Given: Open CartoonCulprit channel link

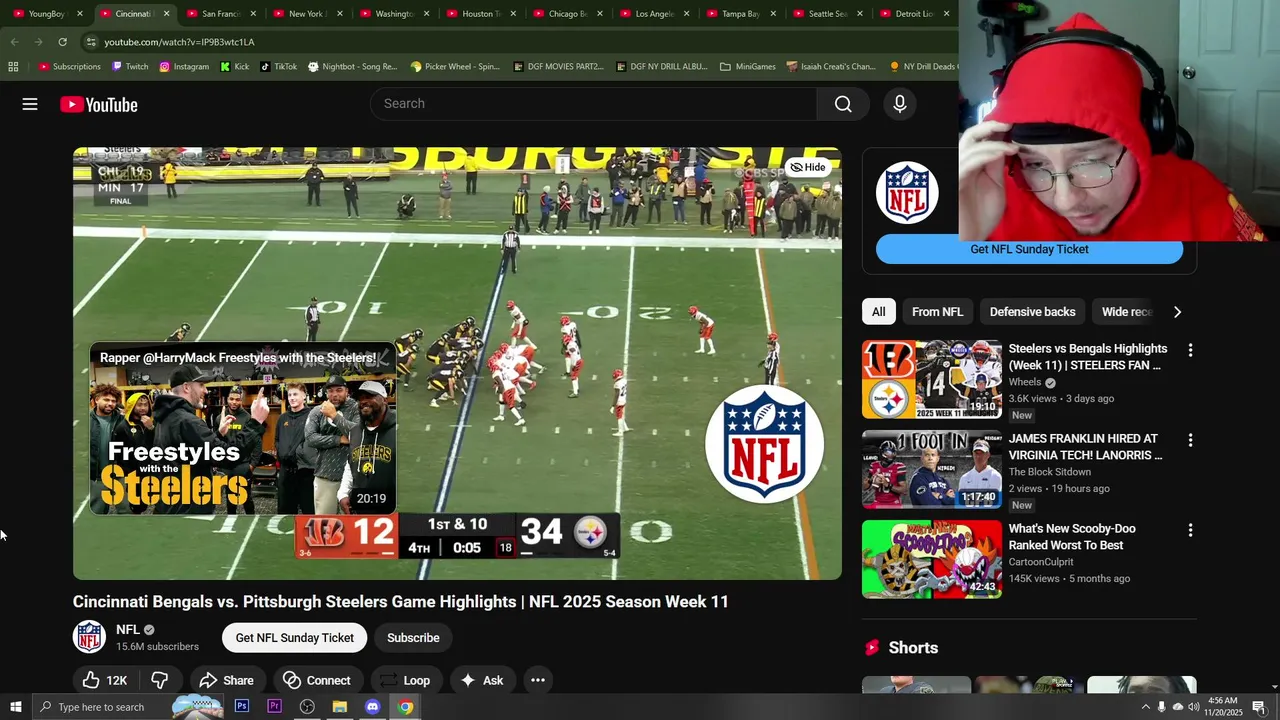Looking at the screenshot, I should 1041,562.
